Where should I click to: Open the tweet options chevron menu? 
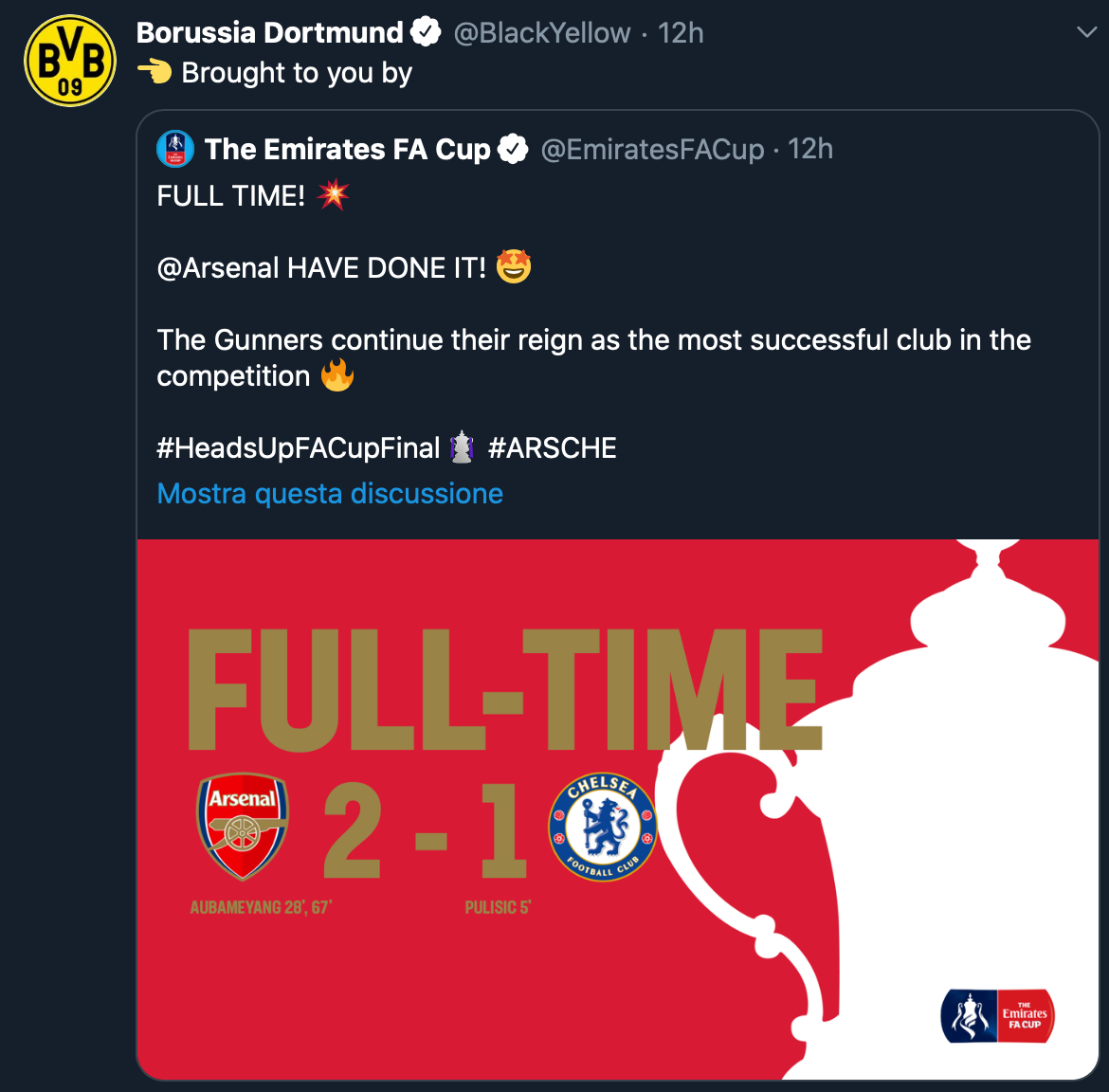coord(1087,32)
